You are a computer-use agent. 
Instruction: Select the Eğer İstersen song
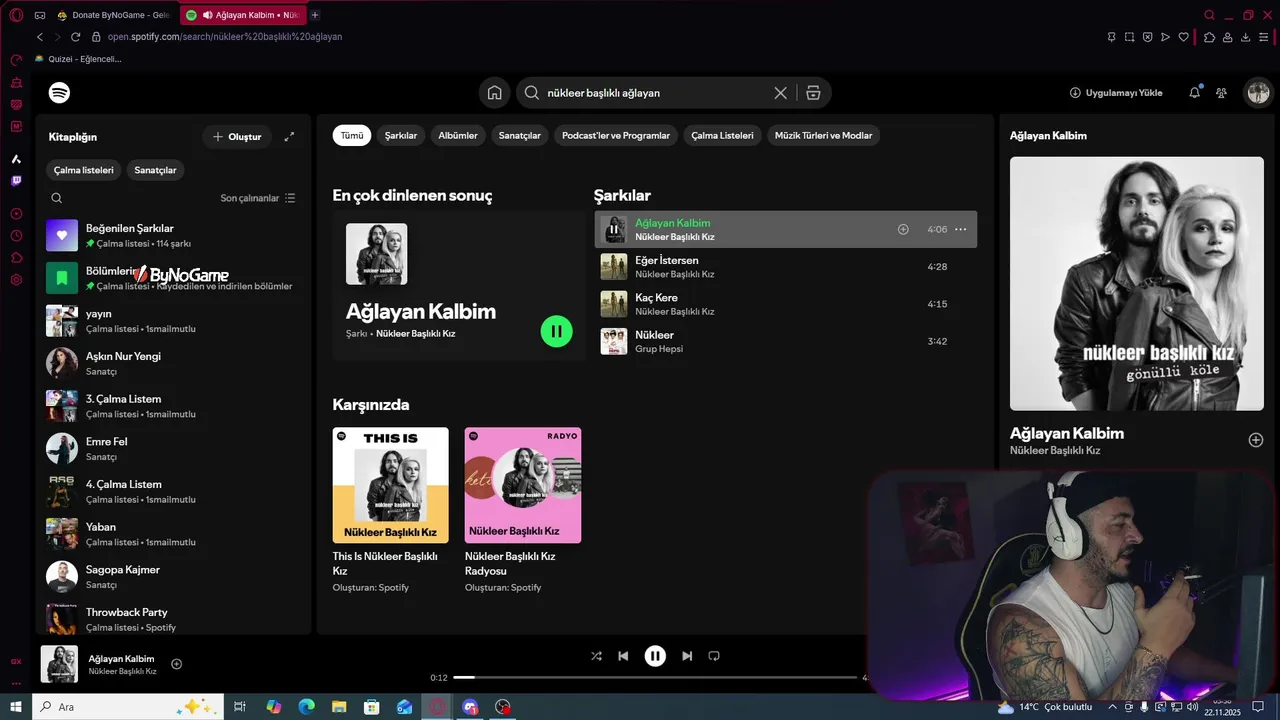786,267
